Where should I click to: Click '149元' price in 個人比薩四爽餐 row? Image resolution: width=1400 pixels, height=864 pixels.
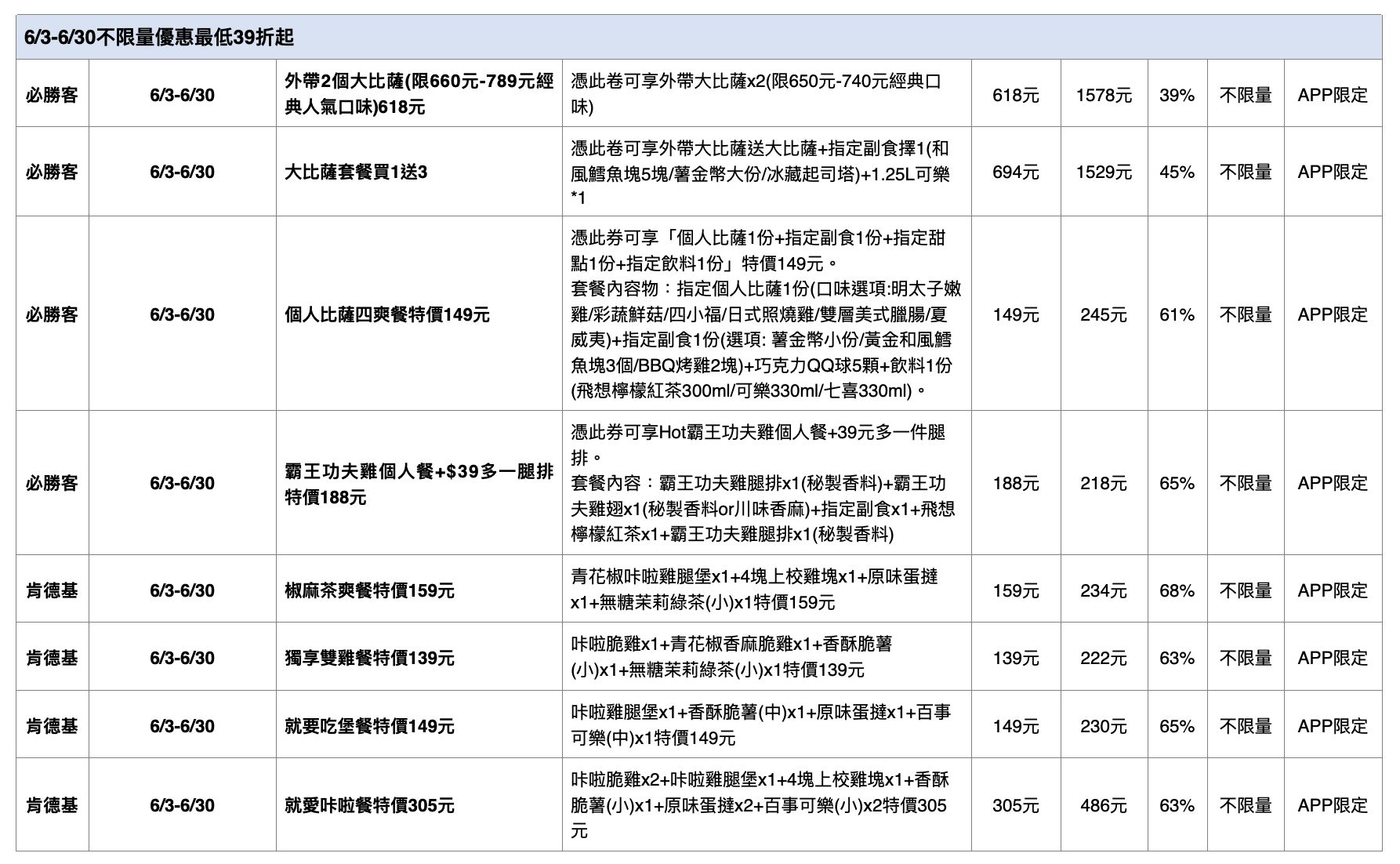(1016, 314)
